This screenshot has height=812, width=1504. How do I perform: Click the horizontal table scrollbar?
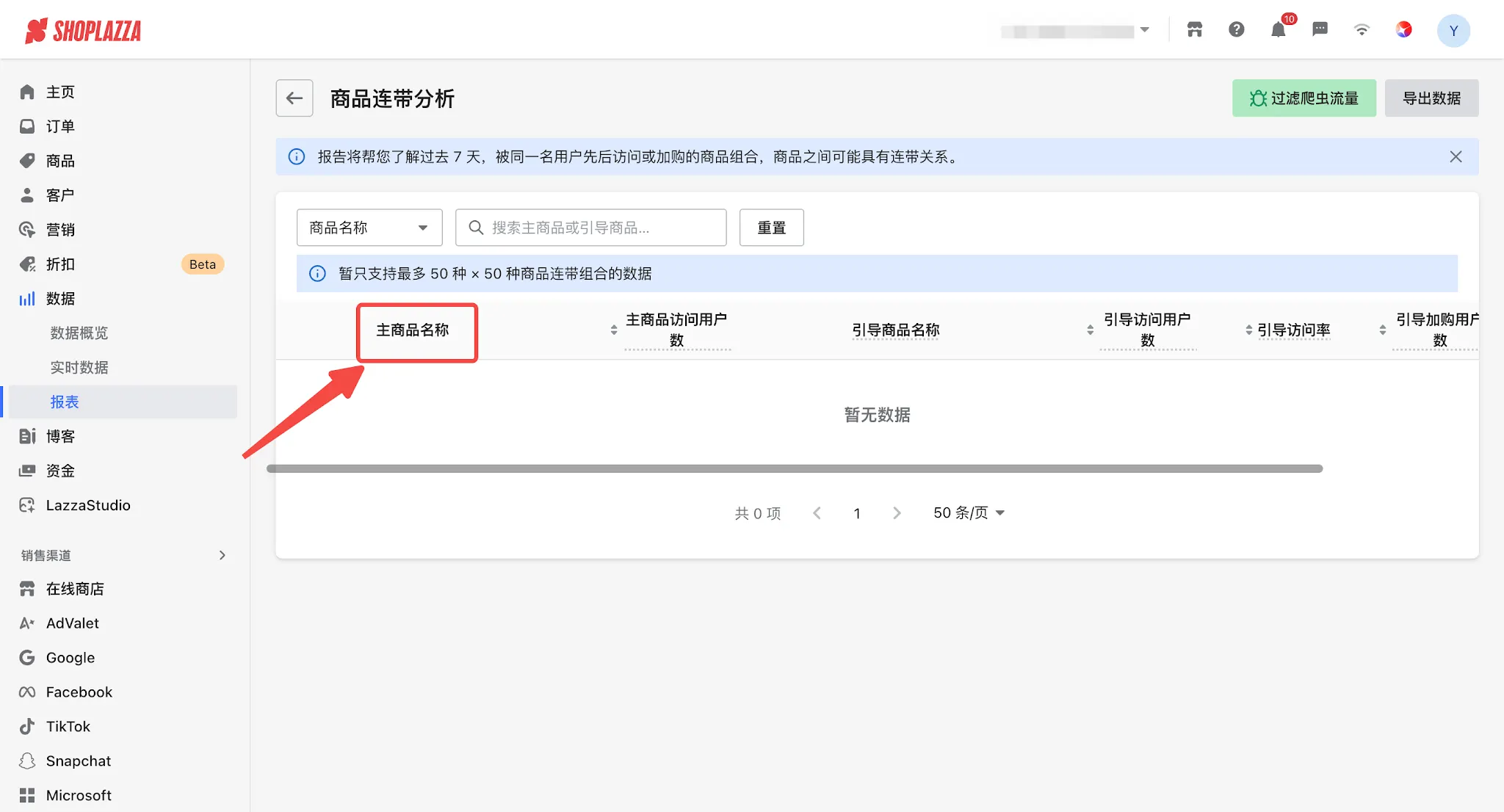[x=795, y=468]
